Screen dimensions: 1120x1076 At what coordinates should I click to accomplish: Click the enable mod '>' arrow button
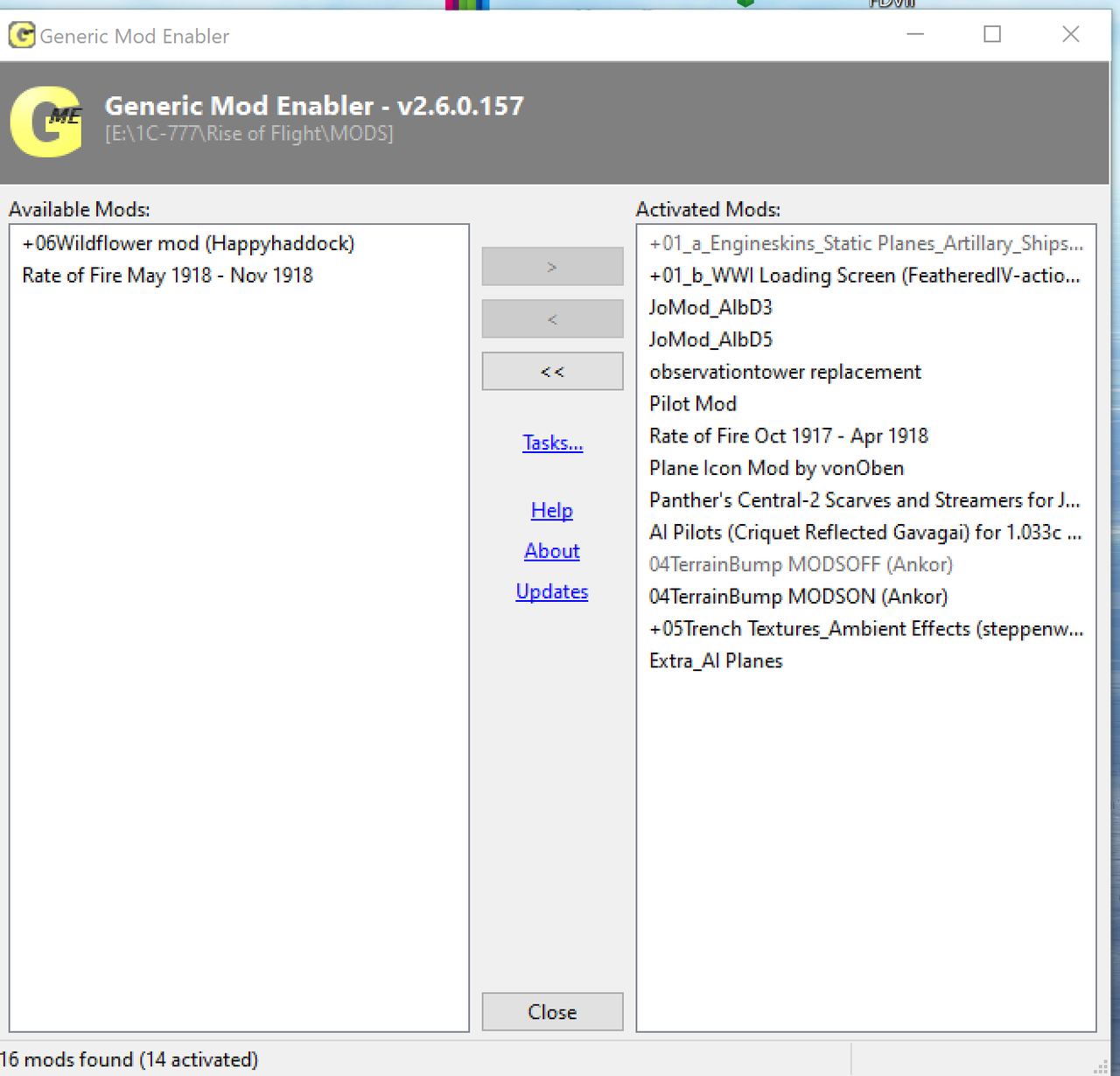click(x=552, y=267)
